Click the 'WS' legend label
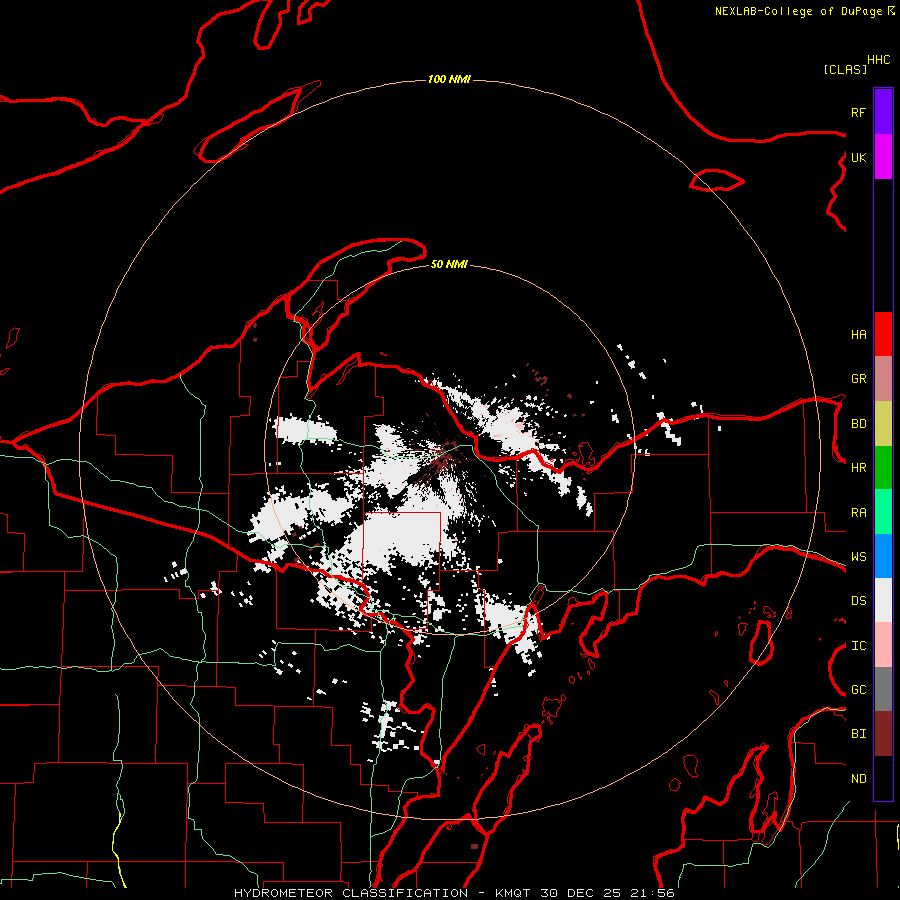900x900 pixels. (858, 557)
